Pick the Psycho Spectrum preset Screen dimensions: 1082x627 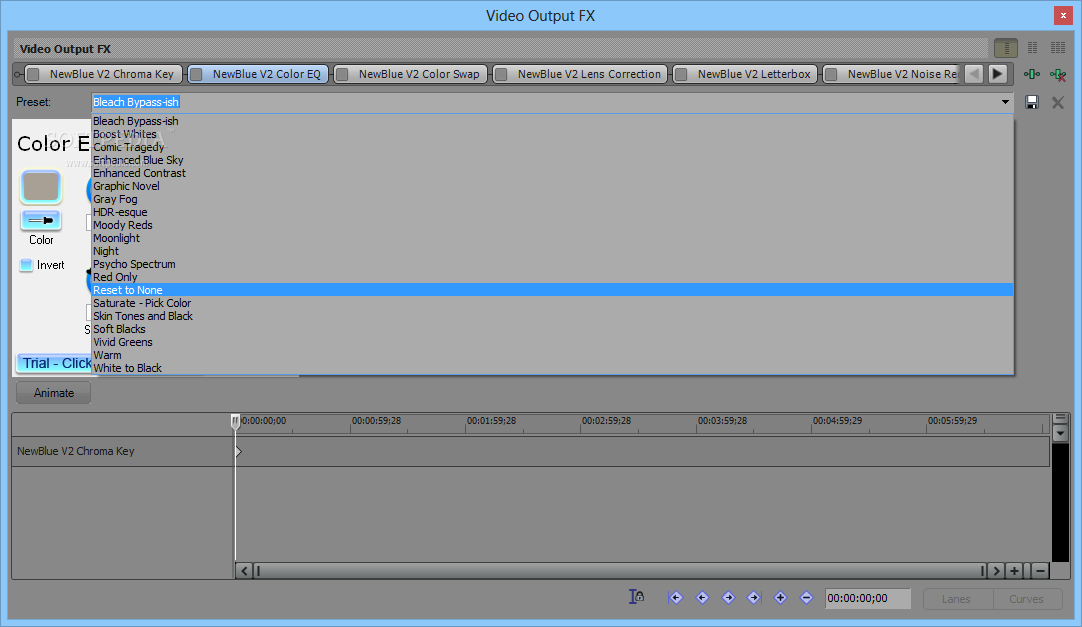tap(553, 264)
